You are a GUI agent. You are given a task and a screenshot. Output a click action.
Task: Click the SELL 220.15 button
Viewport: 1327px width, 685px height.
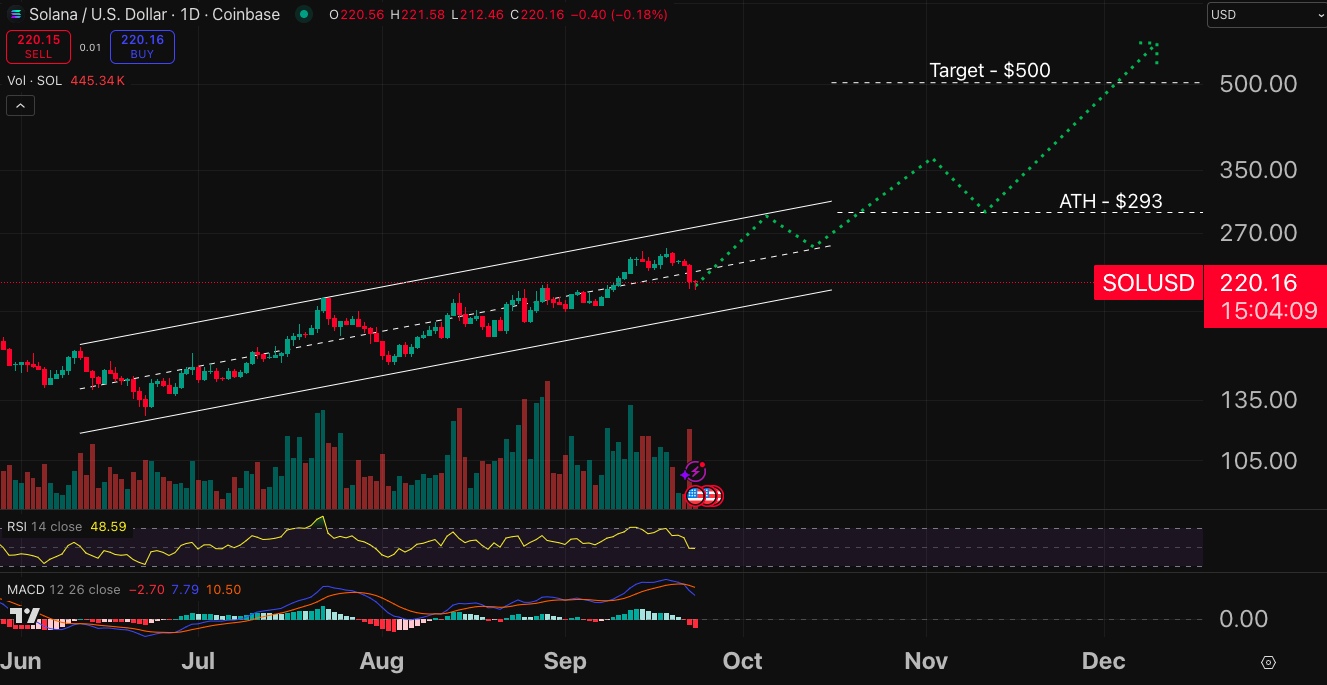(x=38, y=46)
